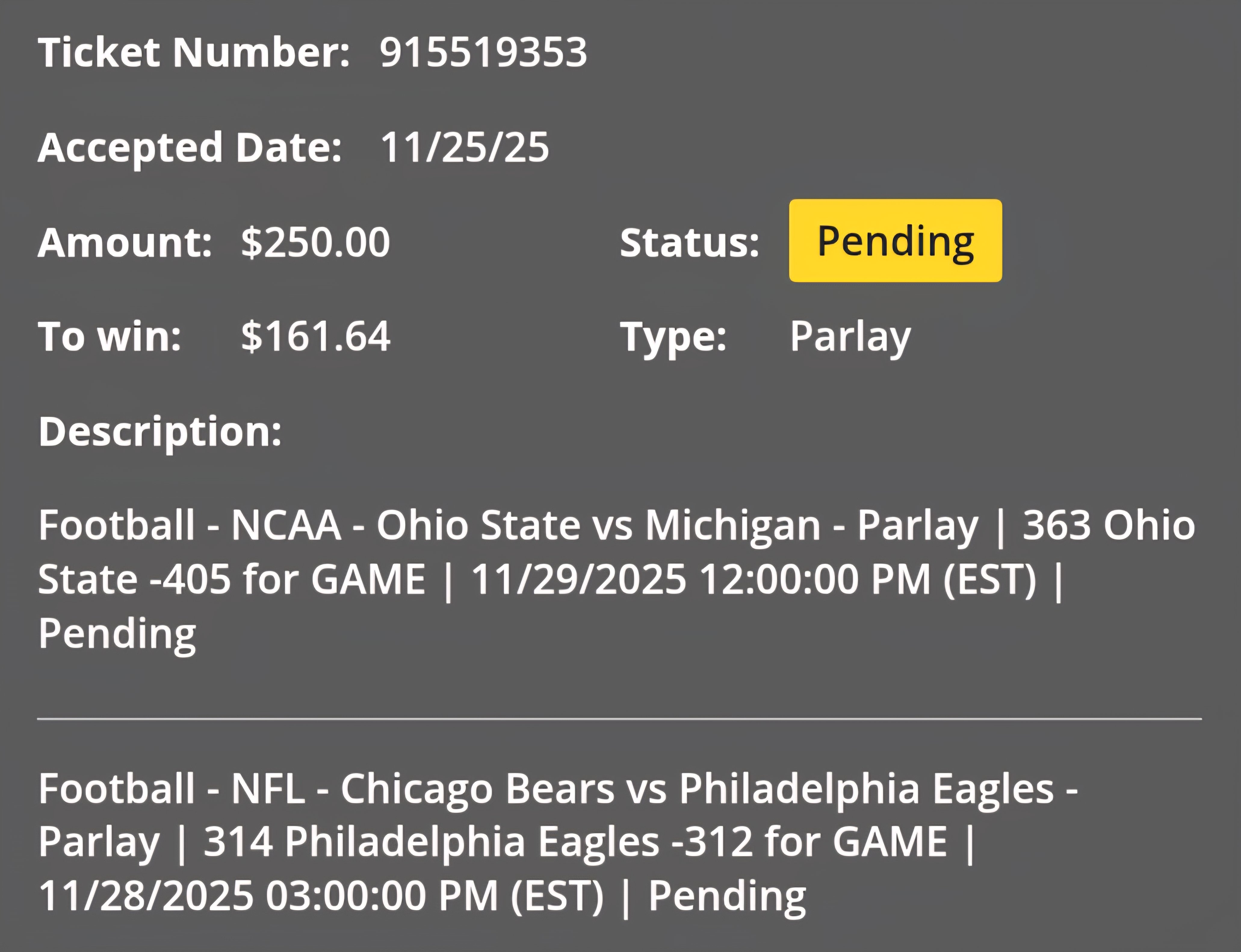Click the ticket number 915519353
The width and height of the screenshot is (1241, 952).
483,53
